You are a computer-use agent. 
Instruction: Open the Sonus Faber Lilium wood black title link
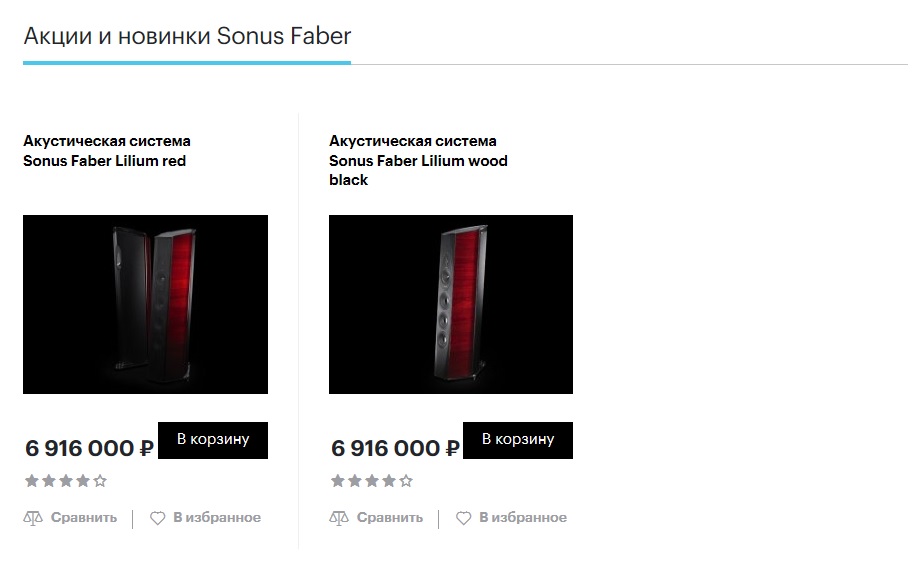[x=418, y=160]
